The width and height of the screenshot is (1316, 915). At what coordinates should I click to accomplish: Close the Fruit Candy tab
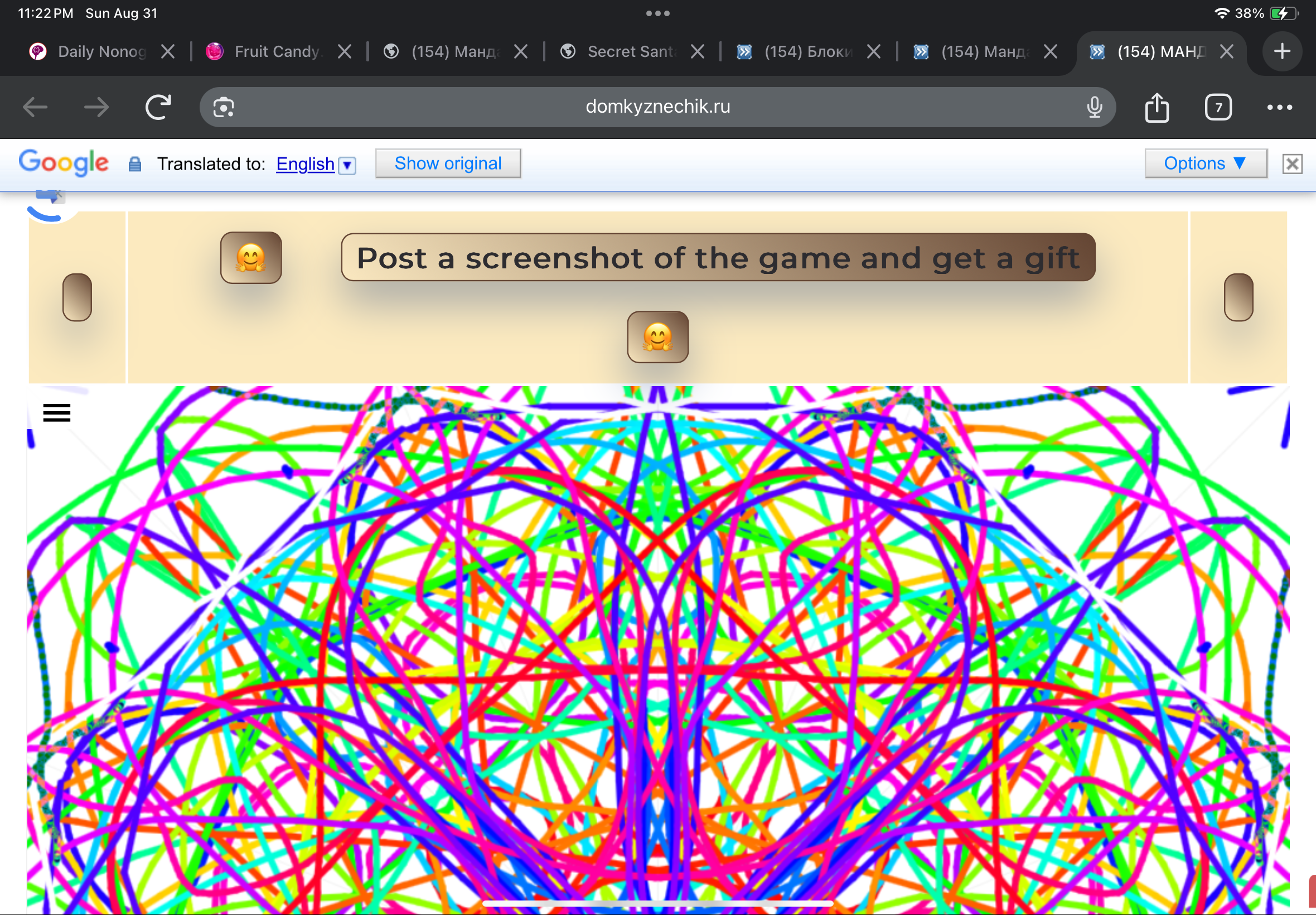point(344,51)
